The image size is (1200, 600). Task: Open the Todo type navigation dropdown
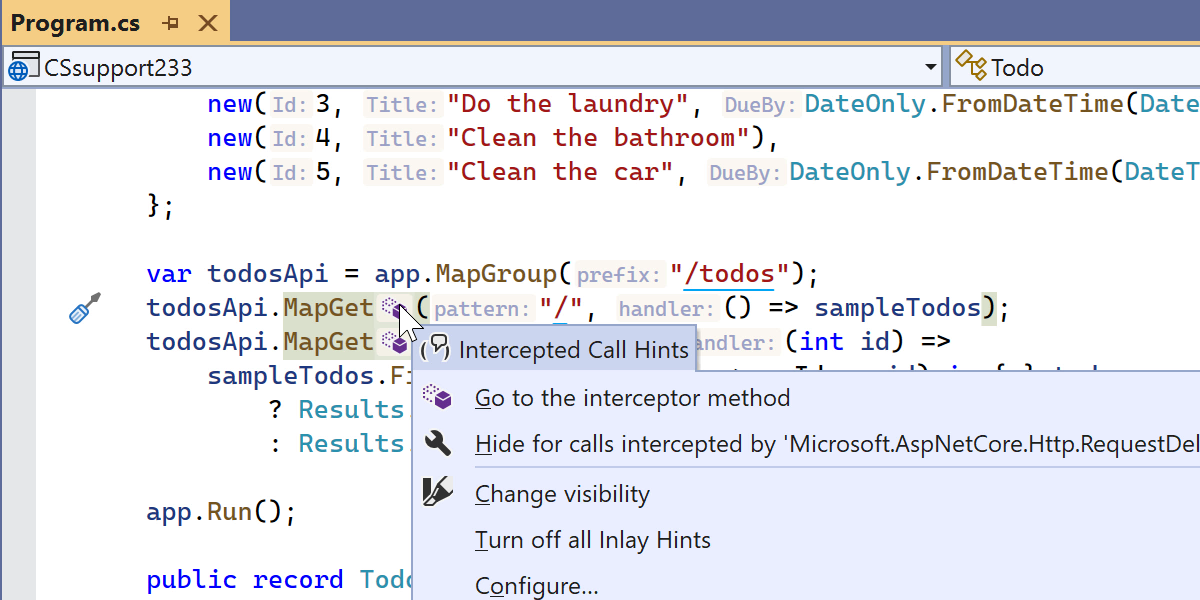coord(1080,67)
